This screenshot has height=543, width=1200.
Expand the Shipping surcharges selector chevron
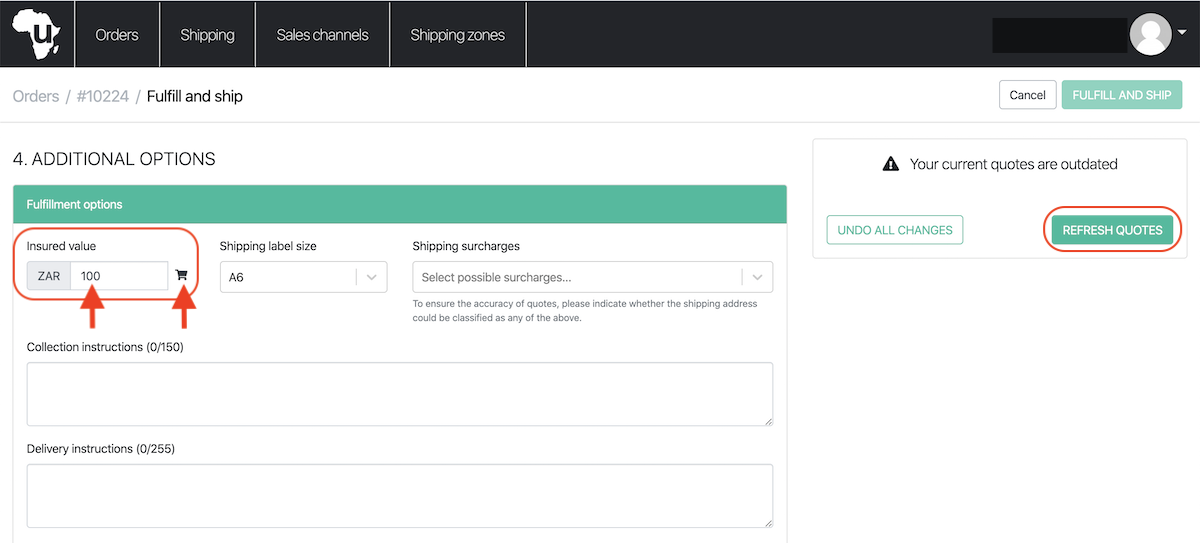(757, 277)
